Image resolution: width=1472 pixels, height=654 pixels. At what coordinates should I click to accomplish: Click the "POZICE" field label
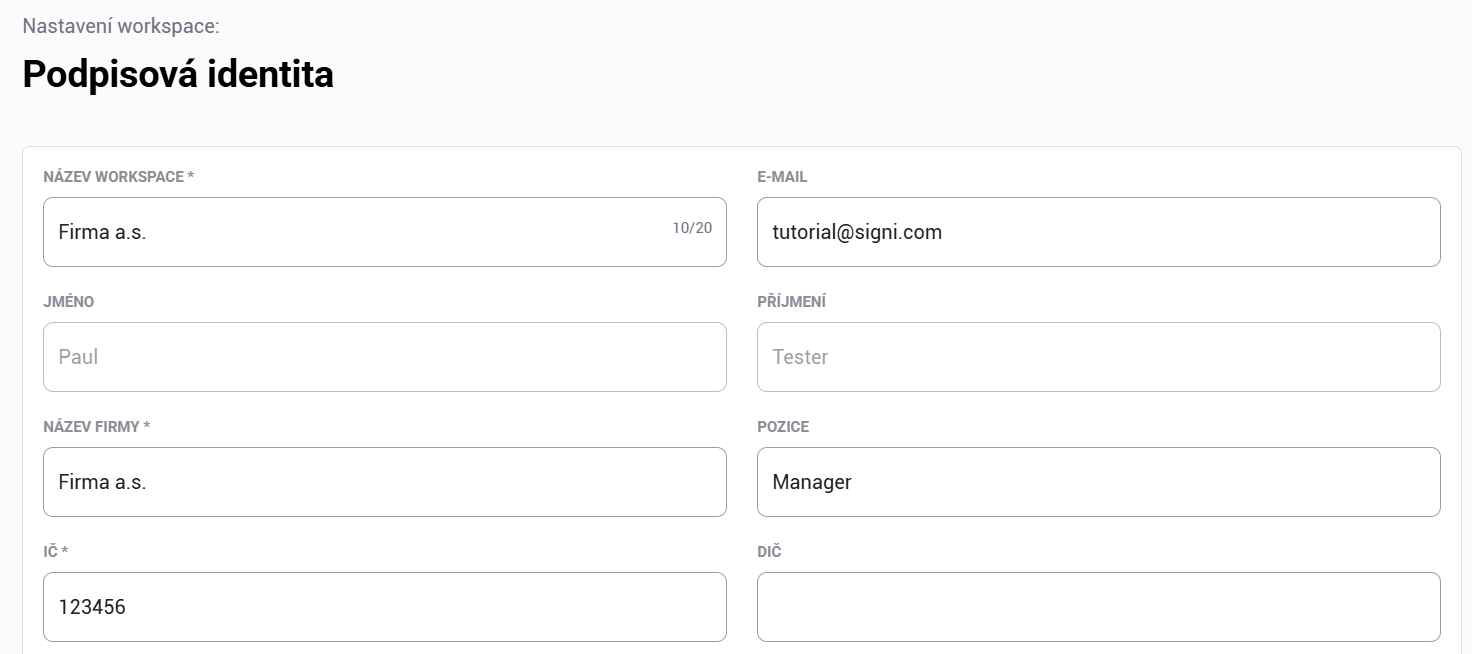(783, 427)
